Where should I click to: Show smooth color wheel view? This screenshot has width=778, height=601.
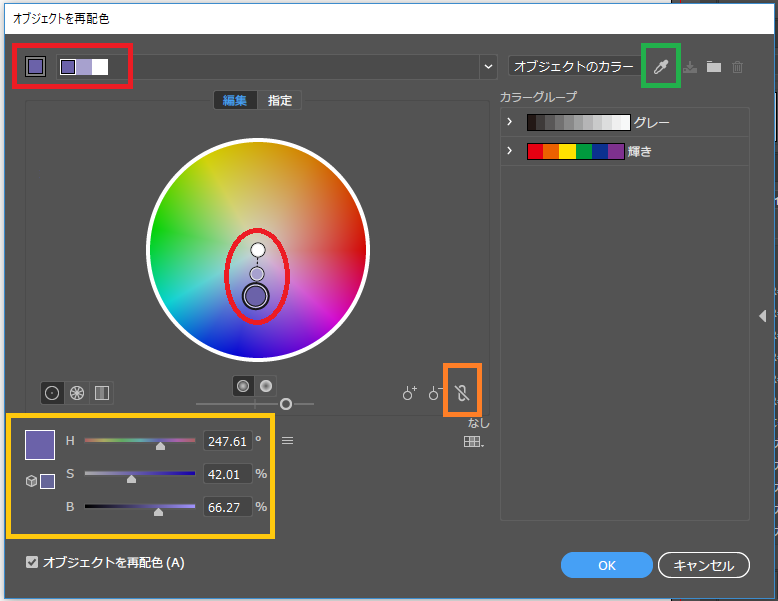click(x=52, y=393)
